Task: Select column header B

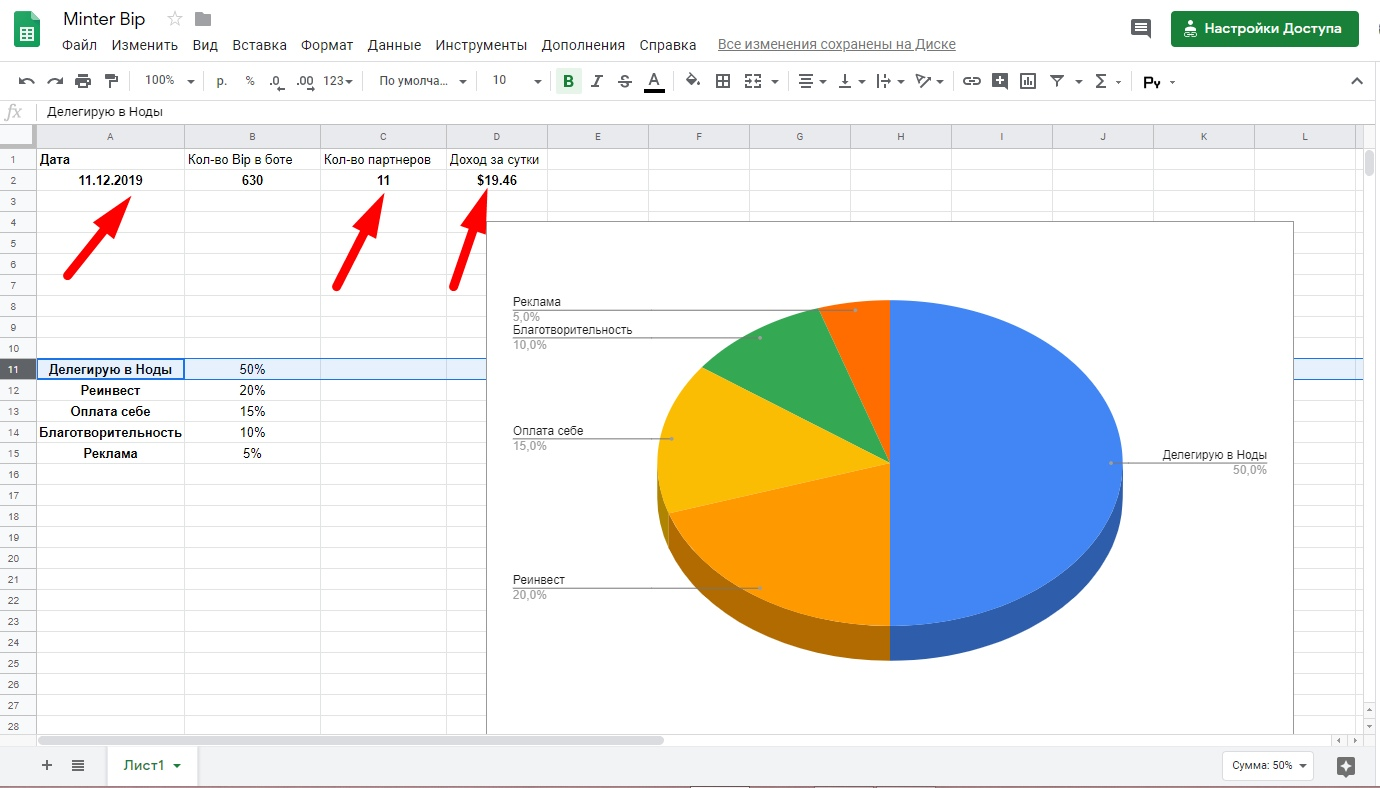Action: (252, 136)
